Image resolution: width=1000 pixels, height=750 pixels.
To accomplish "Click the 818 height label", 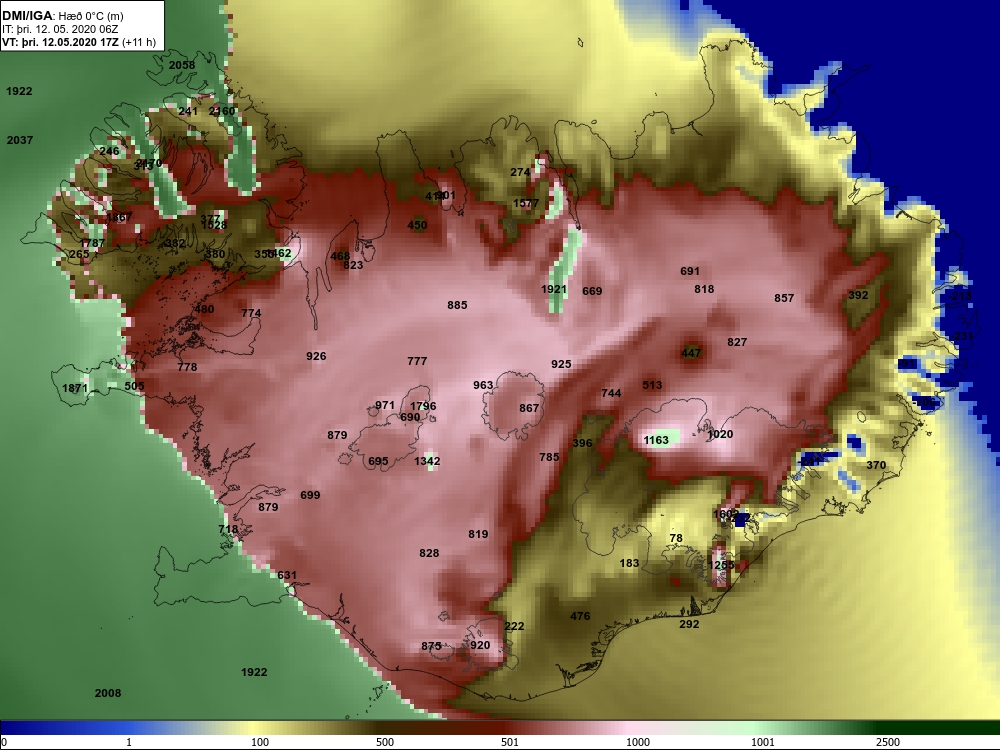I will (x=704, y=290).
